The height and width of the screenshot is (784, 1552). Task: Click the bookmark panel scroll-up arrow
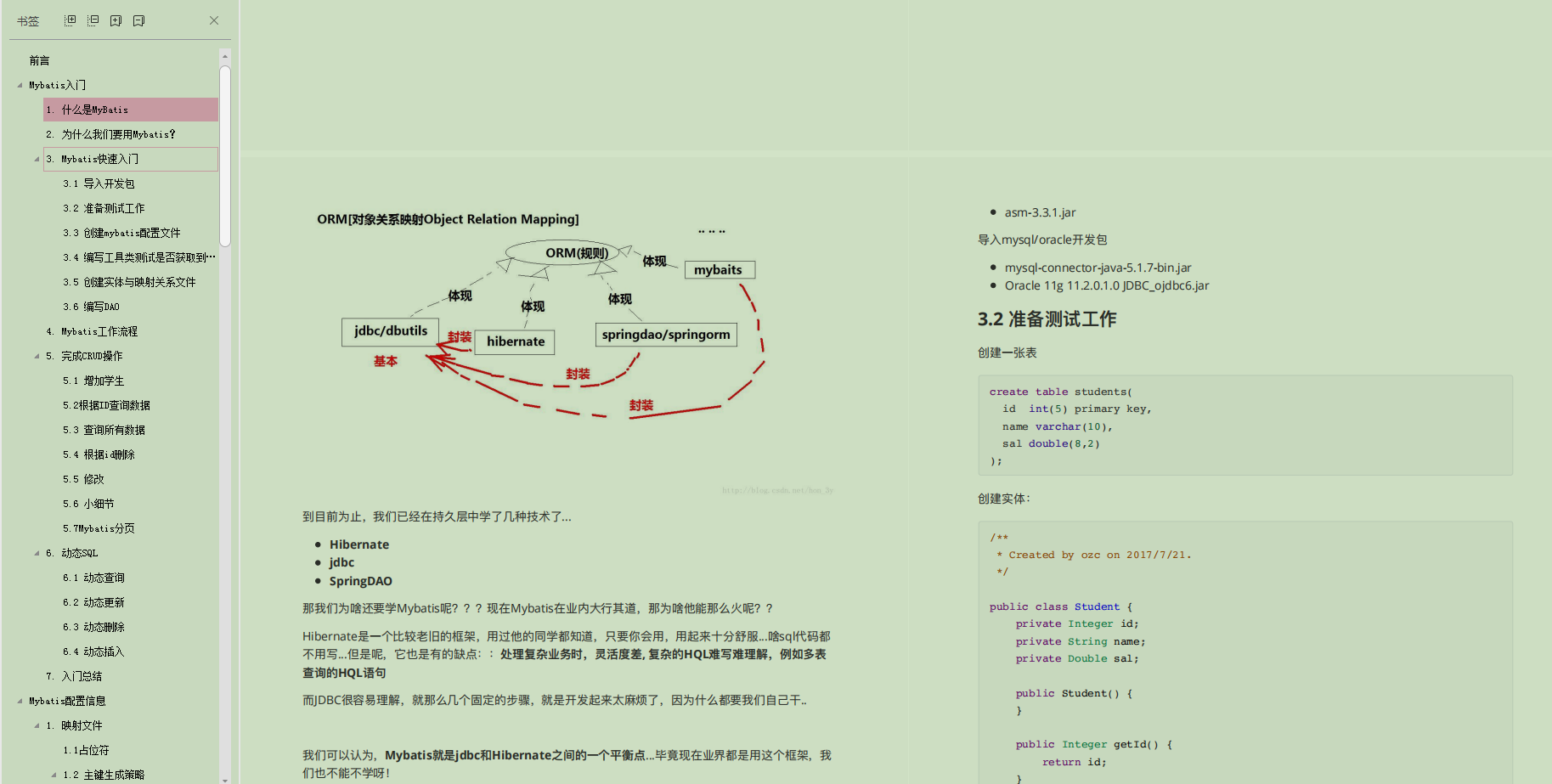point(225,57)
